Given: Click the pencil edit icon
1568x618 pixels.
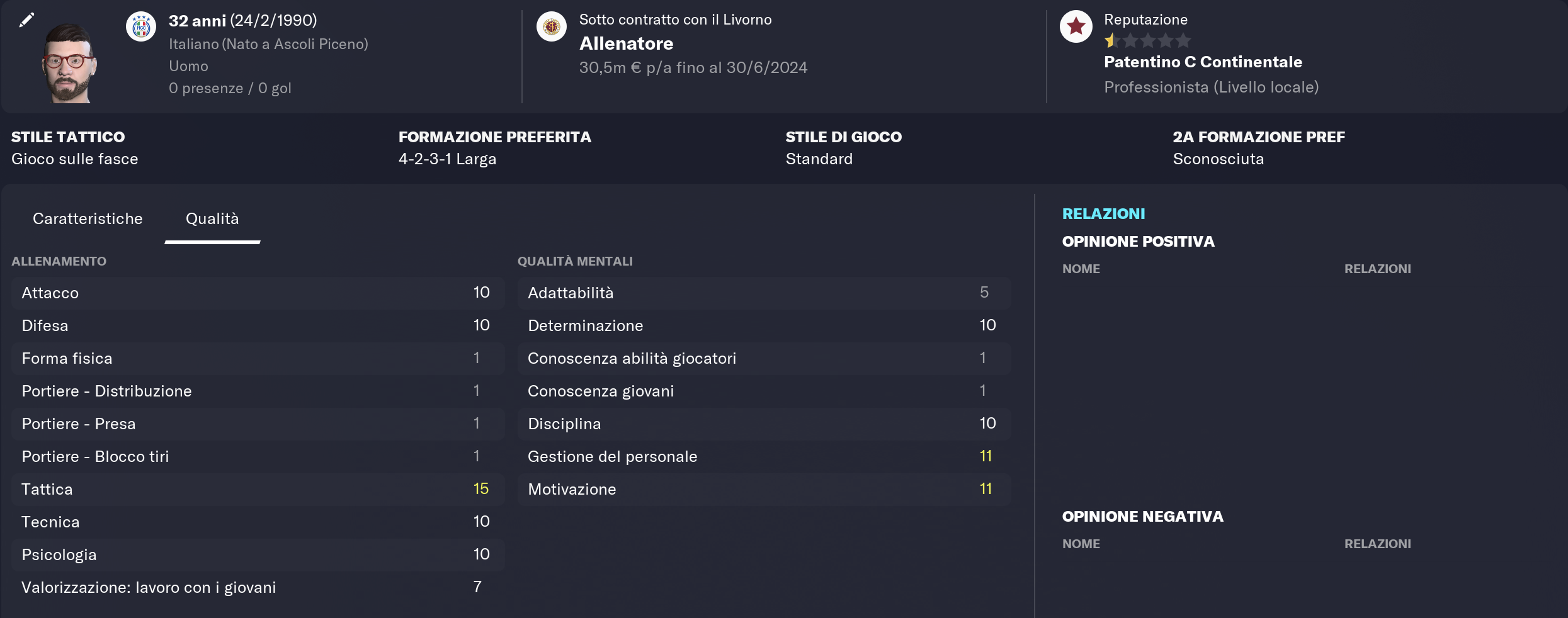Looking at the screenshot, I should (26, 20).
